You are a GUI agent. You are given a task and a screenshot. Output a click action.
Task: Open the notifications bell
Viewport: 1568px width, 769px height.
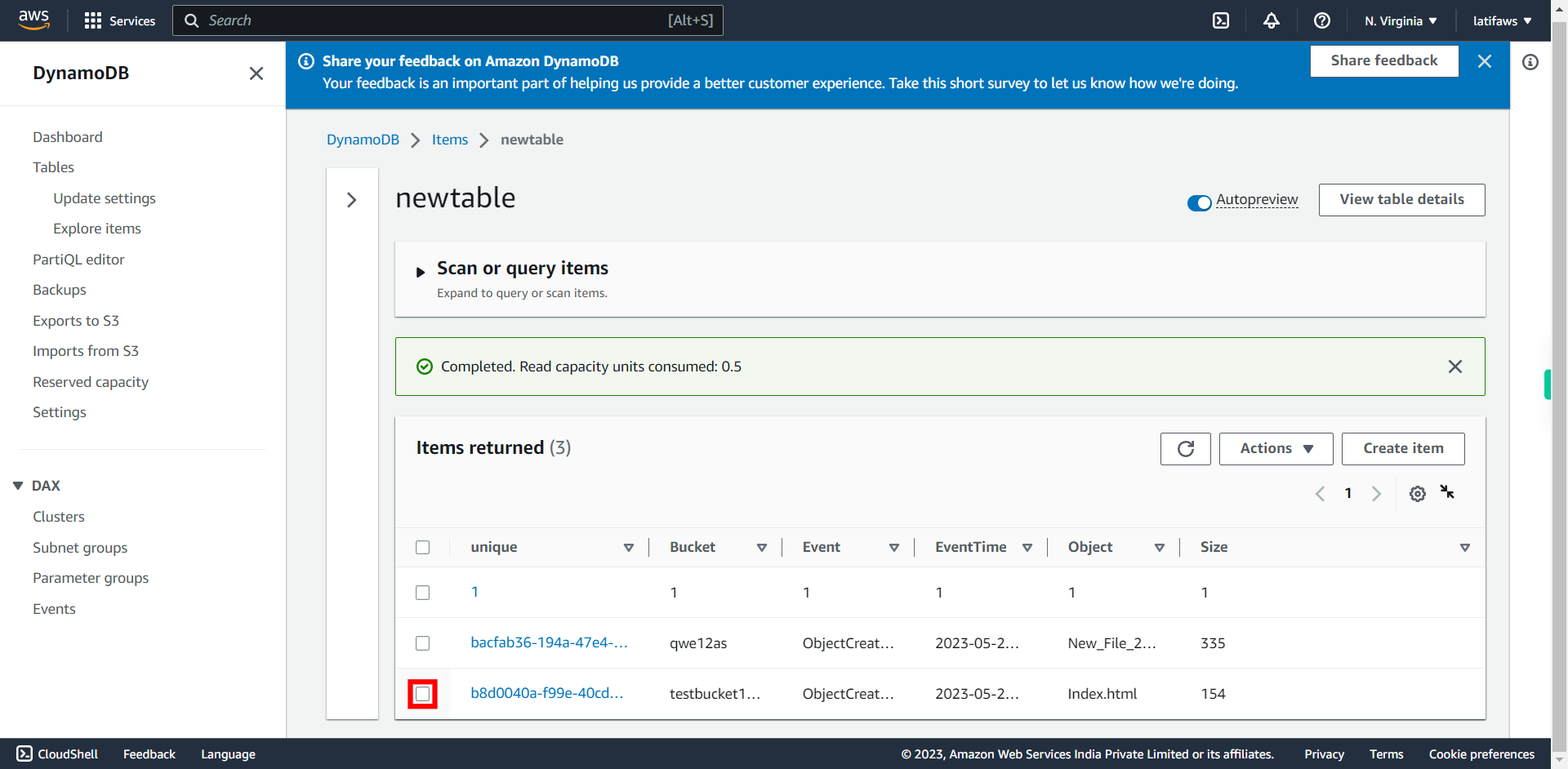click(x=1272, y=20)
